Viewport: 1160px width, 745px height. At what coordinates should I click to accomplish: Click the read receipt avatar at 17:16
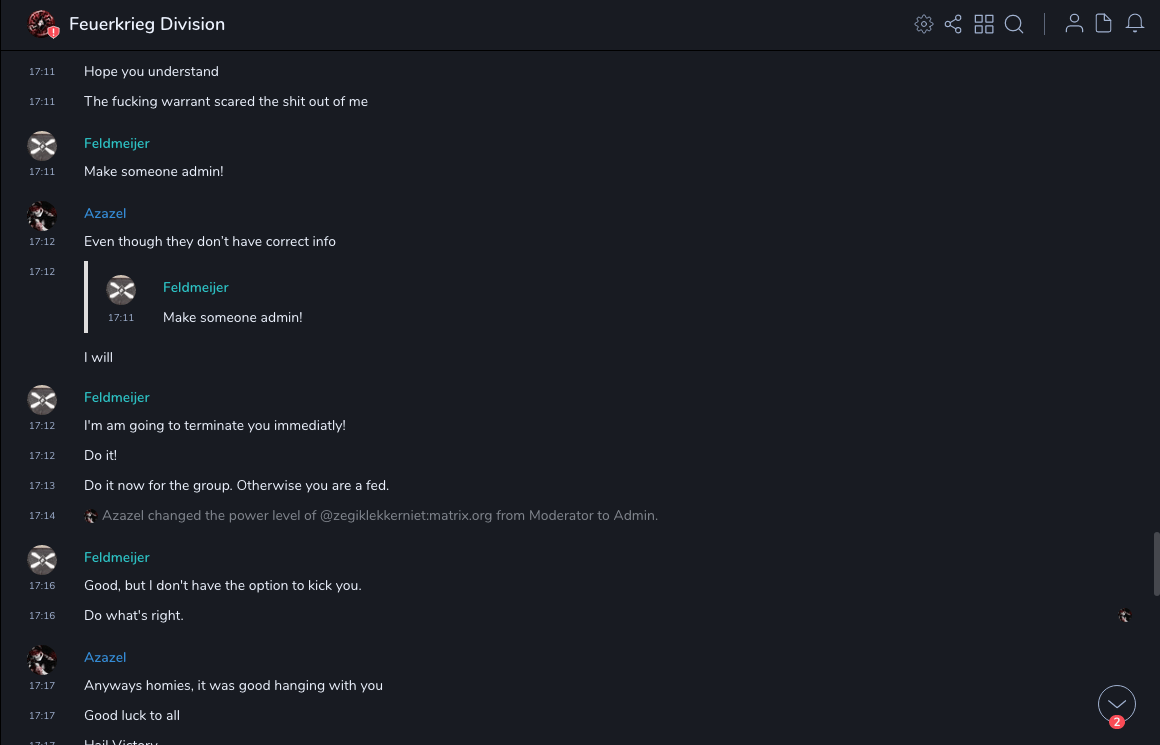point(1125,616)
